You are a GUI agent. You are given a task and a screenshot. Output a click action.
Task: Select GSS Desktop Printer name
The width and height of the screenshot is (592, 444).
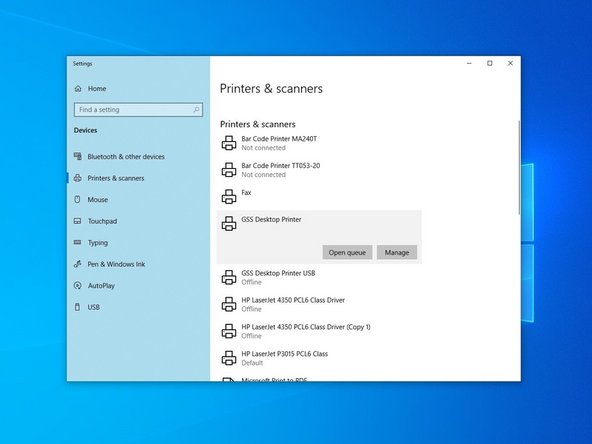tap(271, 219)
